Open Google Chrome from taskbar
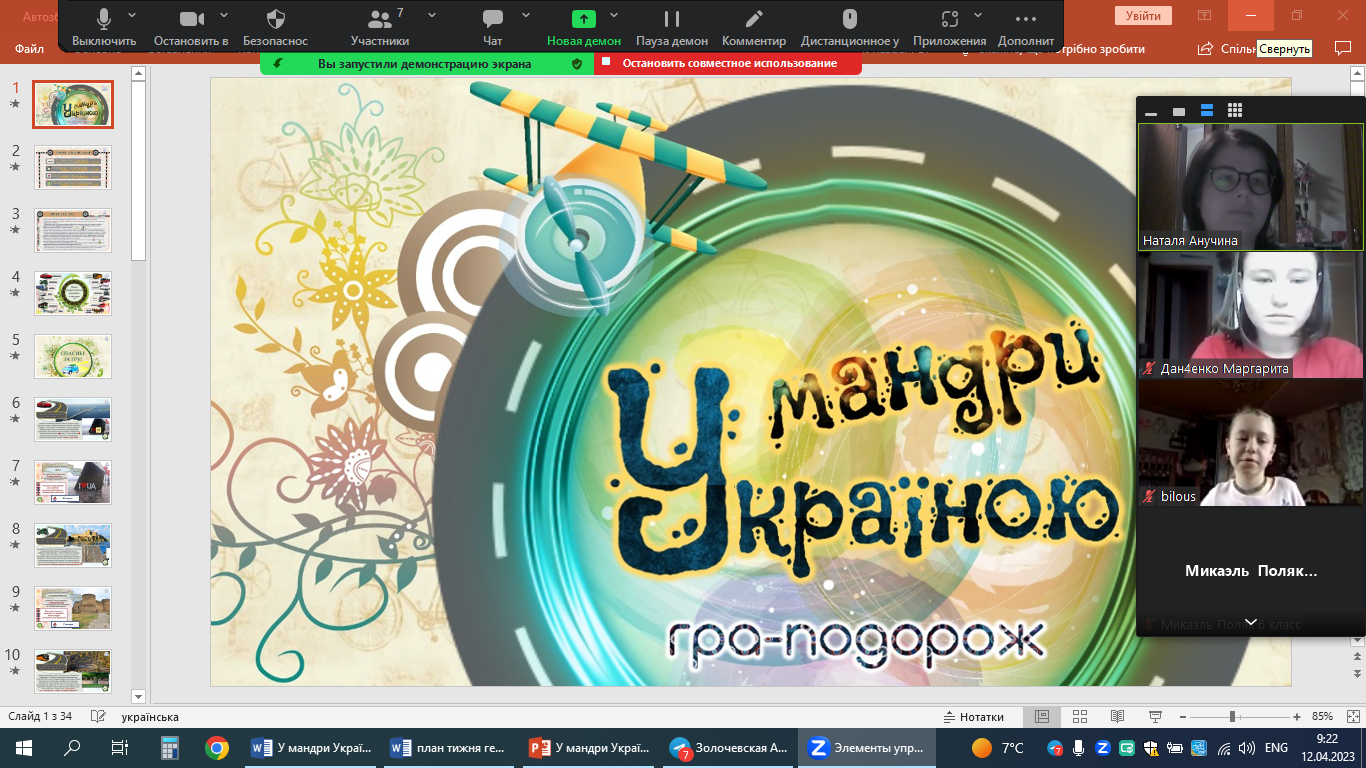Viewport: 1366px width, 768px height. click(216, 748)
